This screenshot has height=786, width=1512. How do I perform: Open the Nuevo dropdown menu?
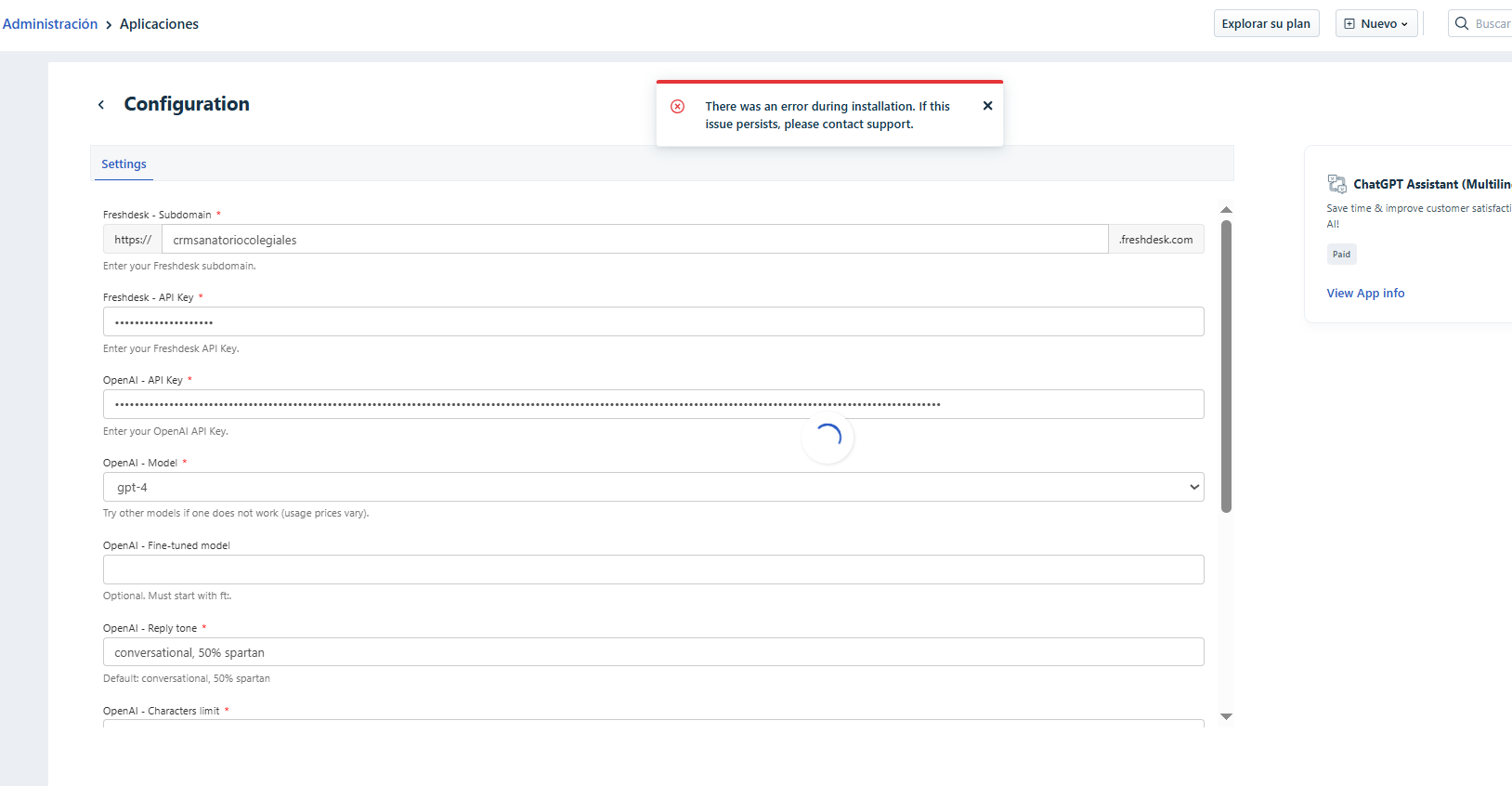[1376, 23]
